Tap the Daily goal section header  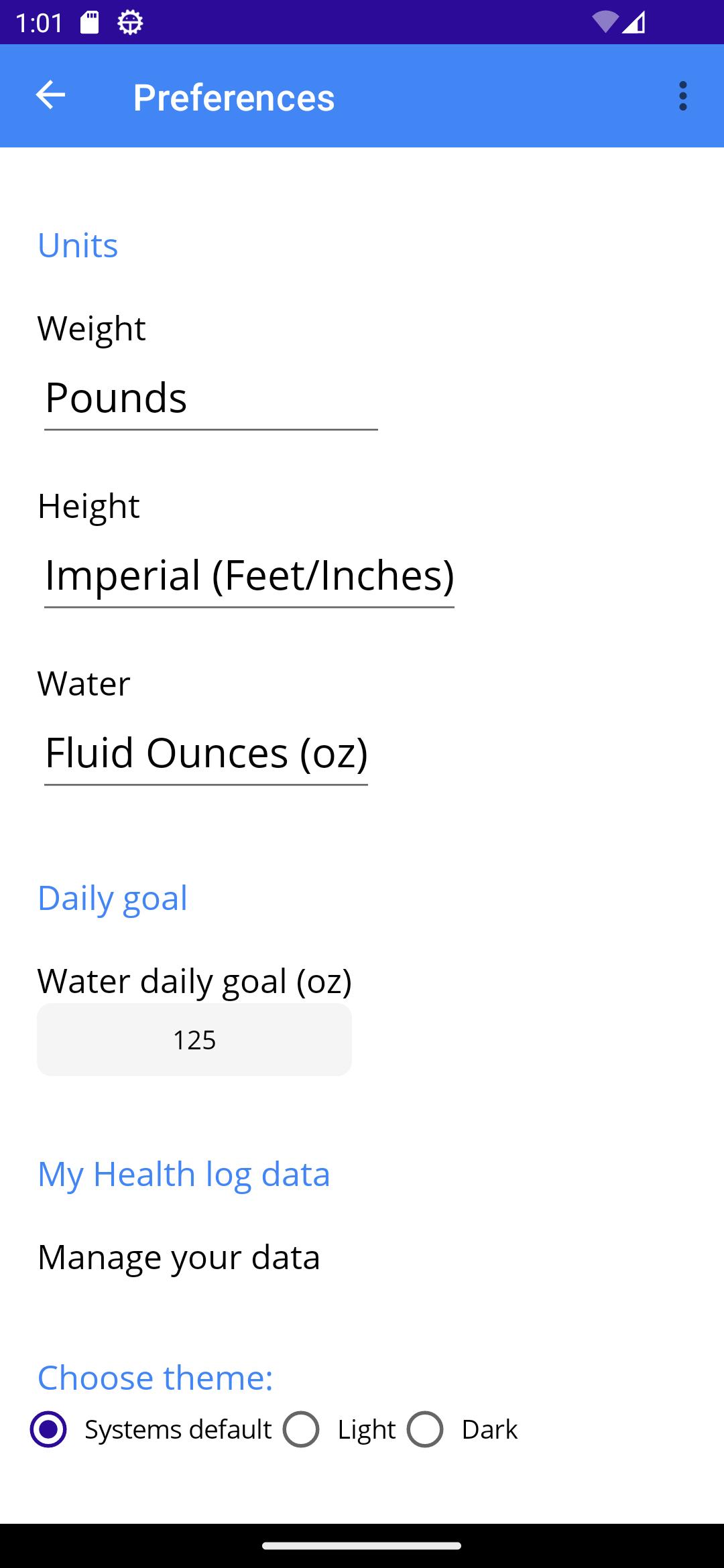click(x=113, y=898)
